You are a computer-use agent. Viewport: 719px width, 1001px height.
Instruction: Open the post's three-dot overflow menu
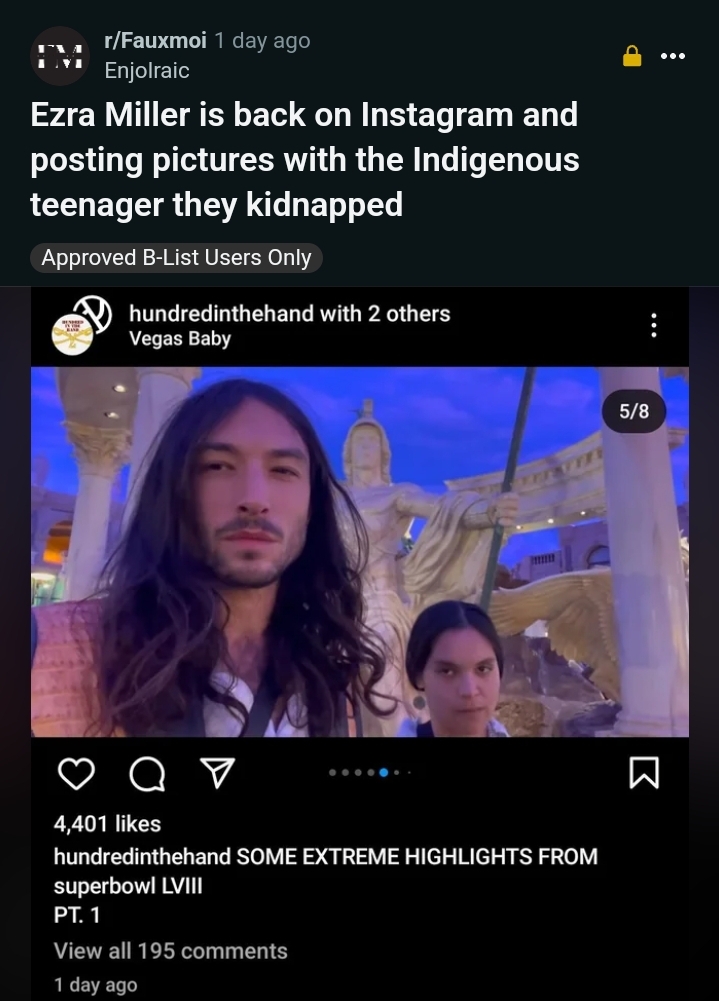pos(673,56)
